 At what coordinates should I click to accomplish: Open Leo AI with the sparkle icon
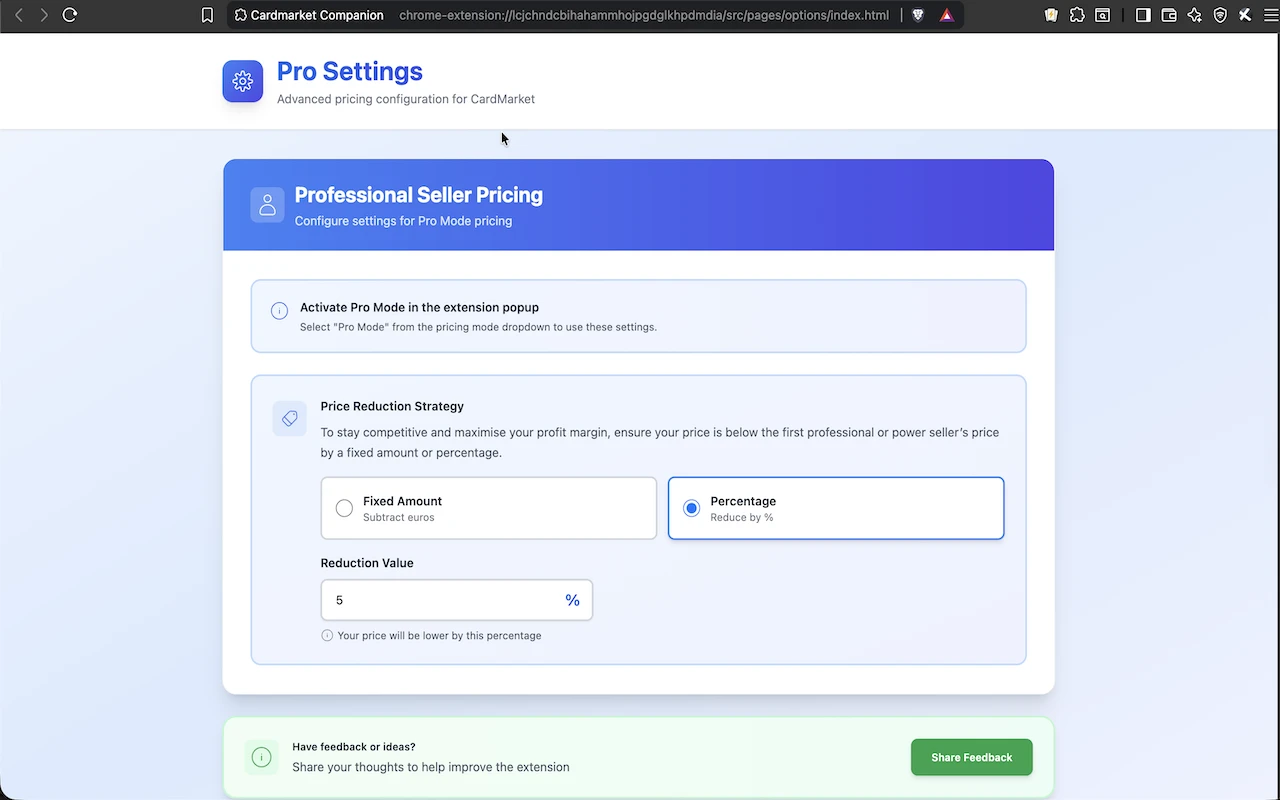point(1194,15)
